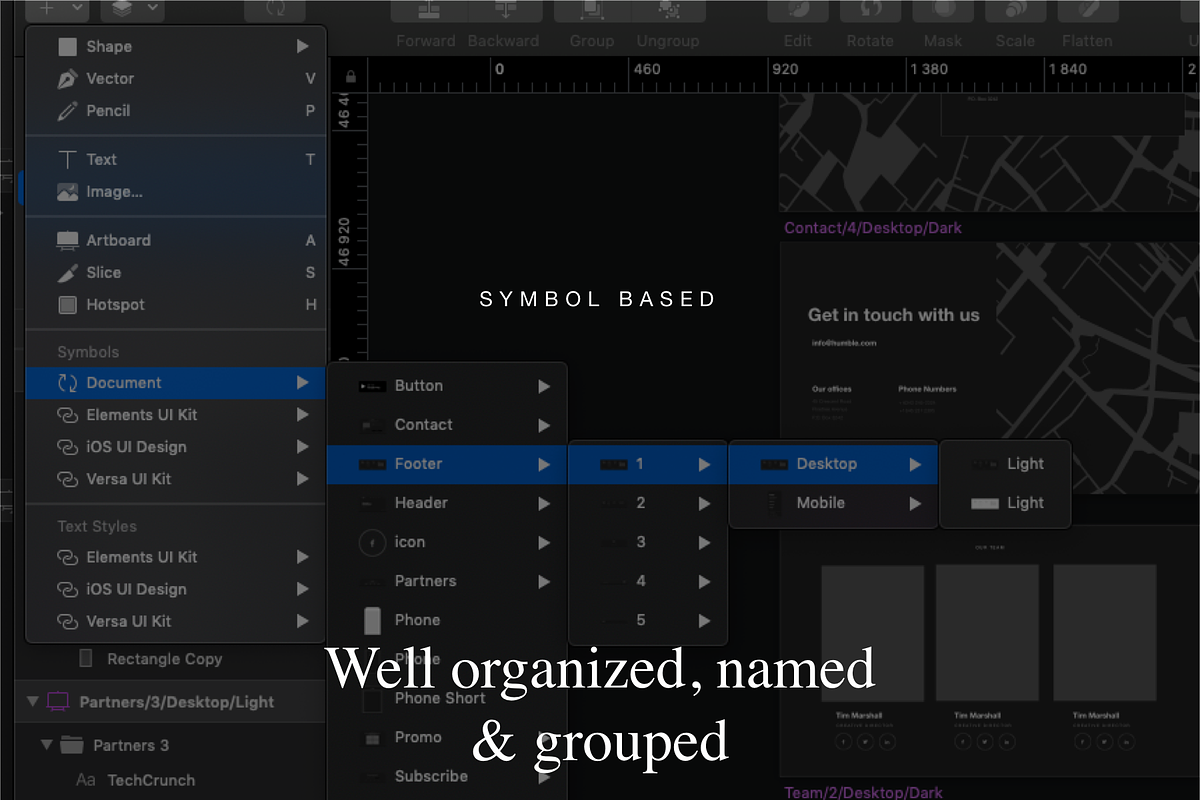Screen dimensions: 1200x800
Task: Expand the Button symbol submenu
Action: tap(447, 386)
